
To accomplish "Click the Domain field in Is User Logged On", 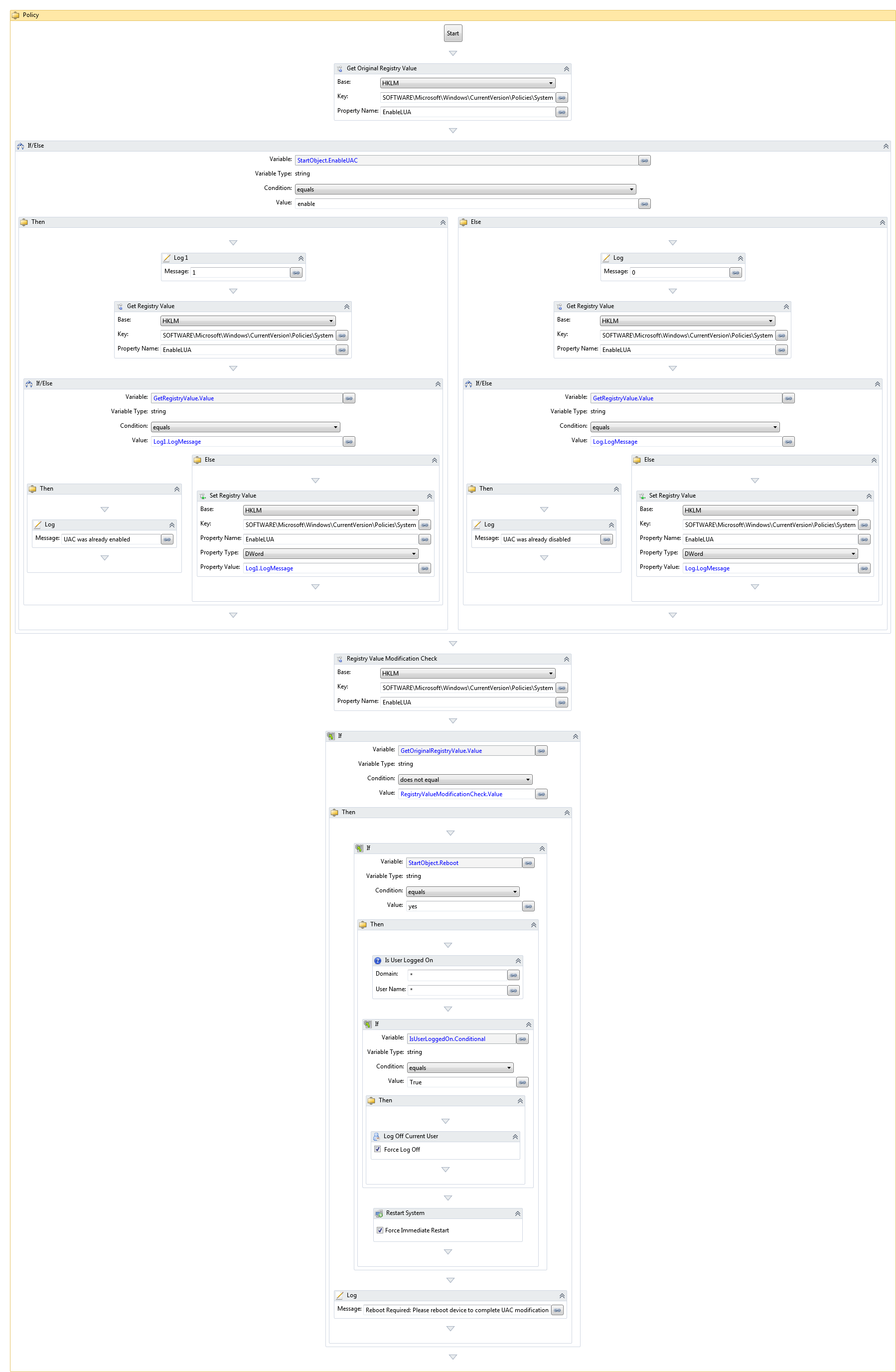I will point(456,975).
